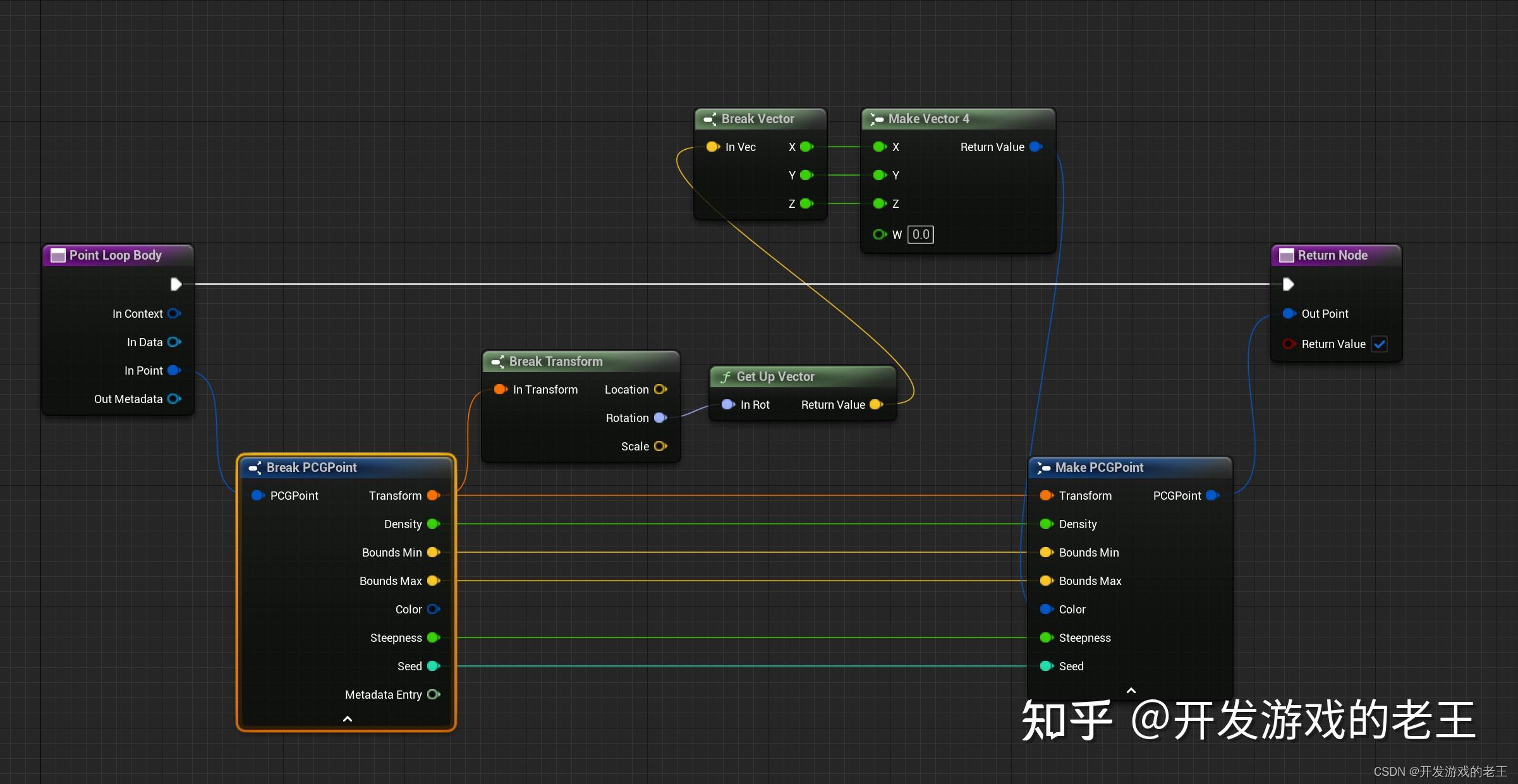Click the Break Vector node header icon
Viewport: 1518px width, 784px height.
tap(710, 119)
